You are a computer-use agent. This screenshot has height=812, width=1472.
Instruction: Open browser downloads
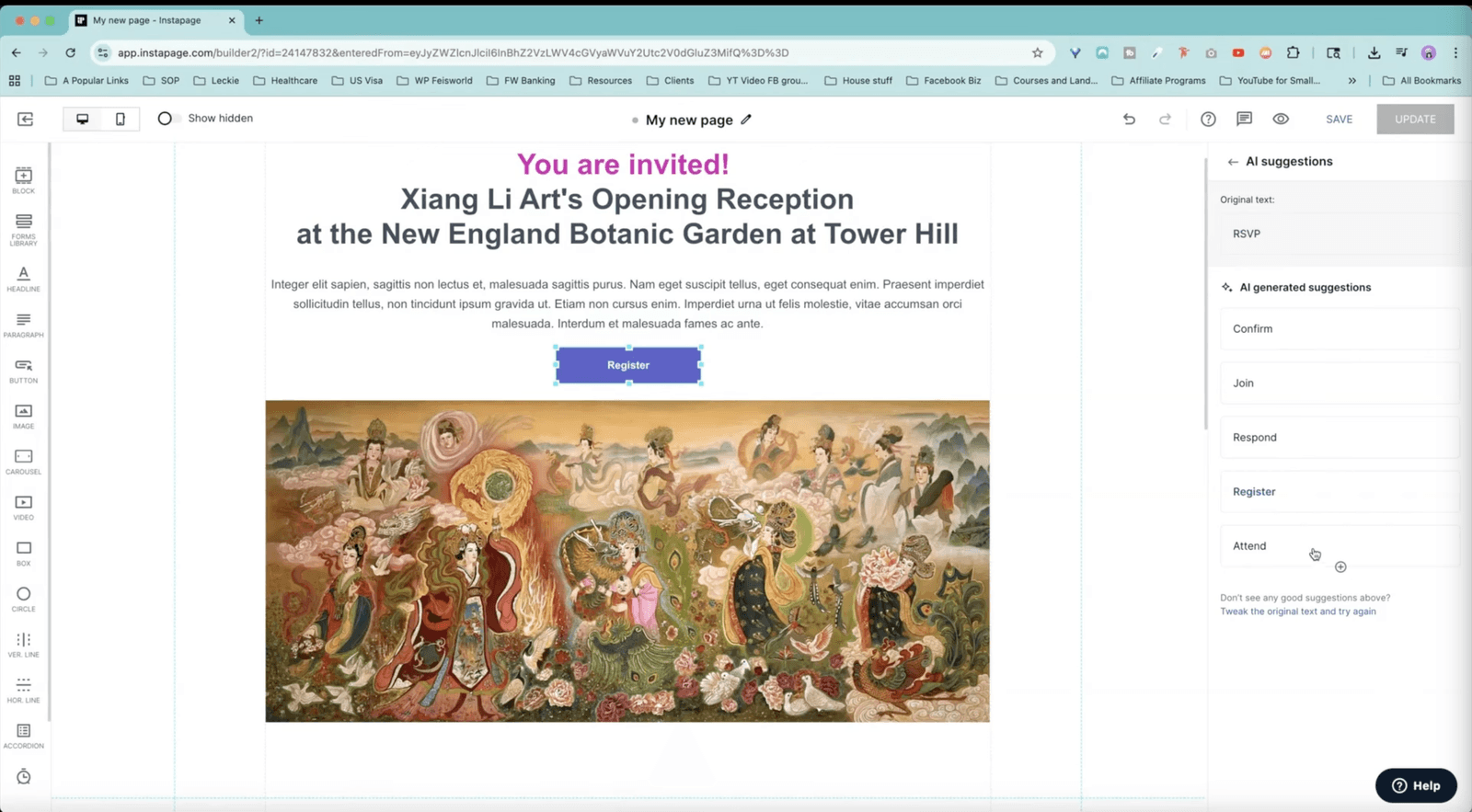click(1374, 52)
